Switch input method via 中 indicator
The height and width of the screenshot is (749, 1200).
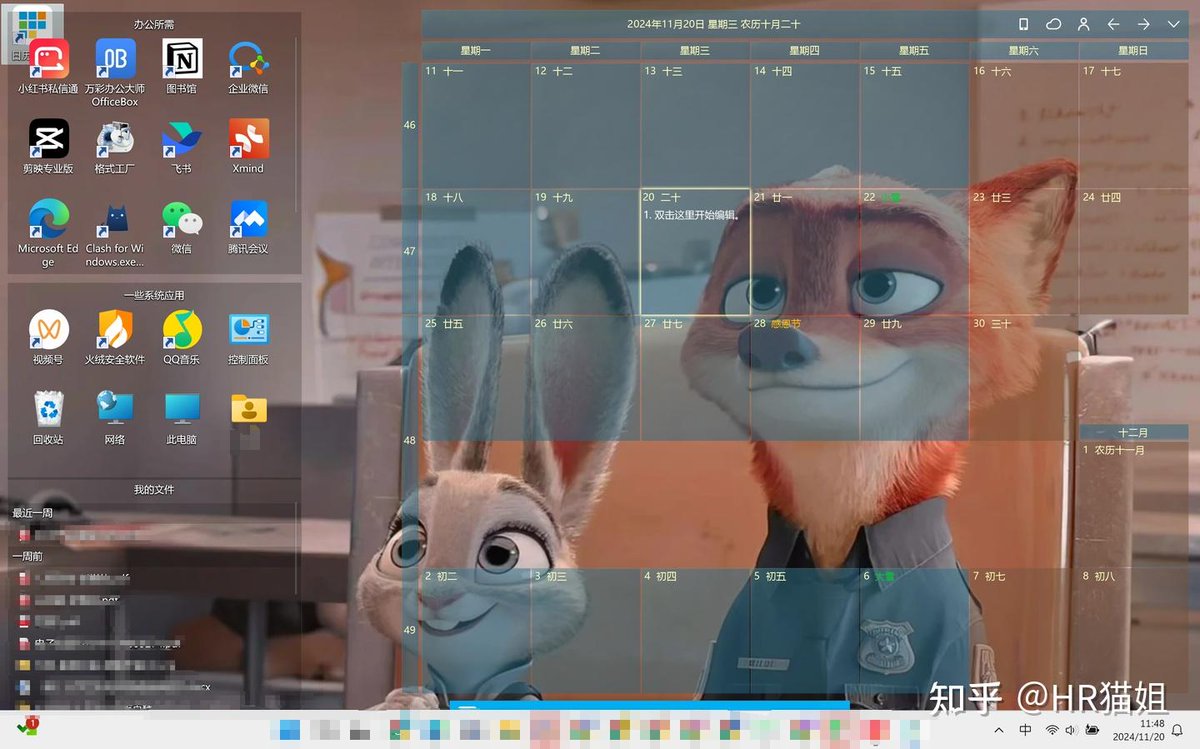point(1025,730)
